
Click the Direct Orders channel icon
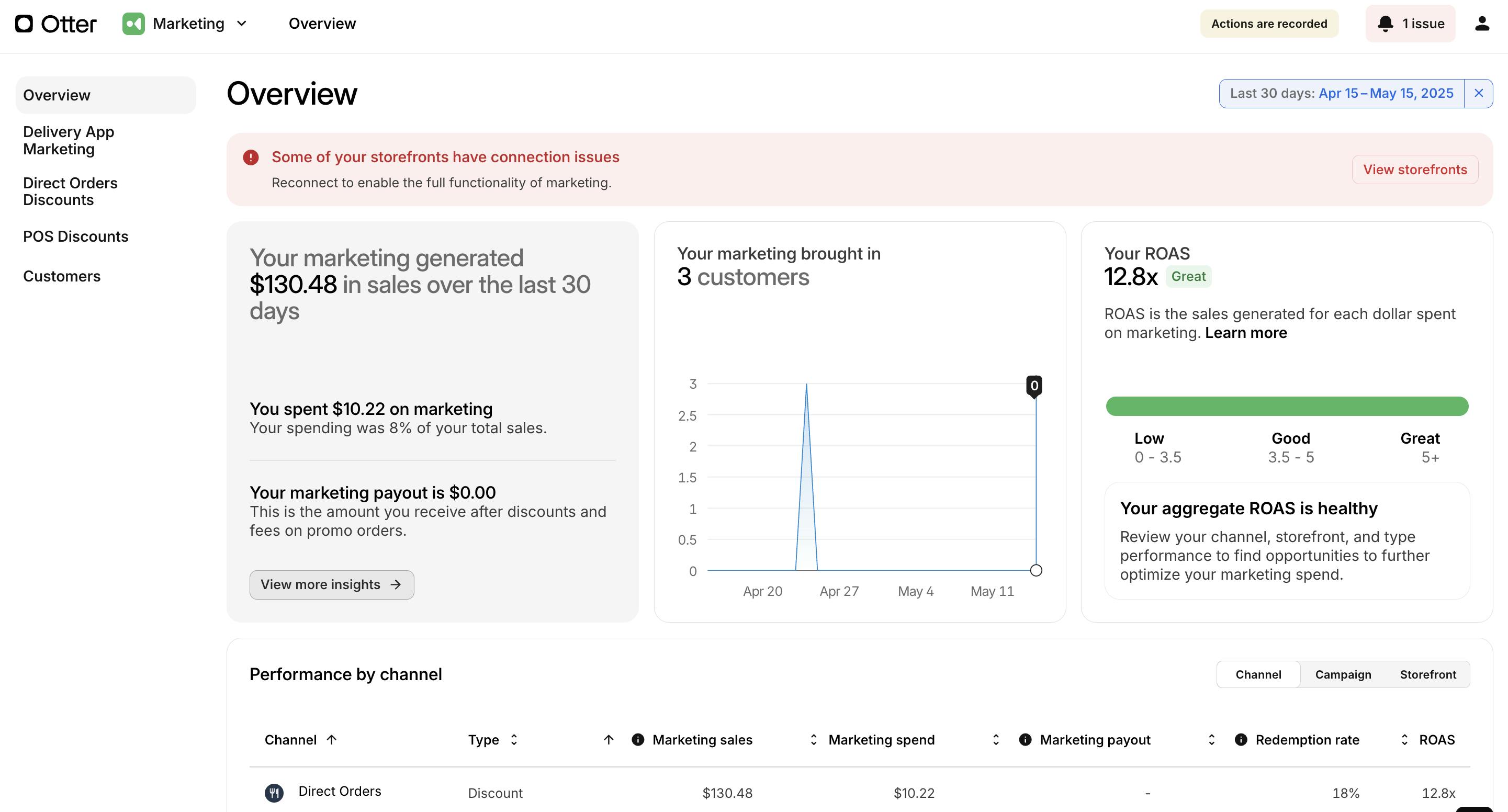(x=274, y=793)
